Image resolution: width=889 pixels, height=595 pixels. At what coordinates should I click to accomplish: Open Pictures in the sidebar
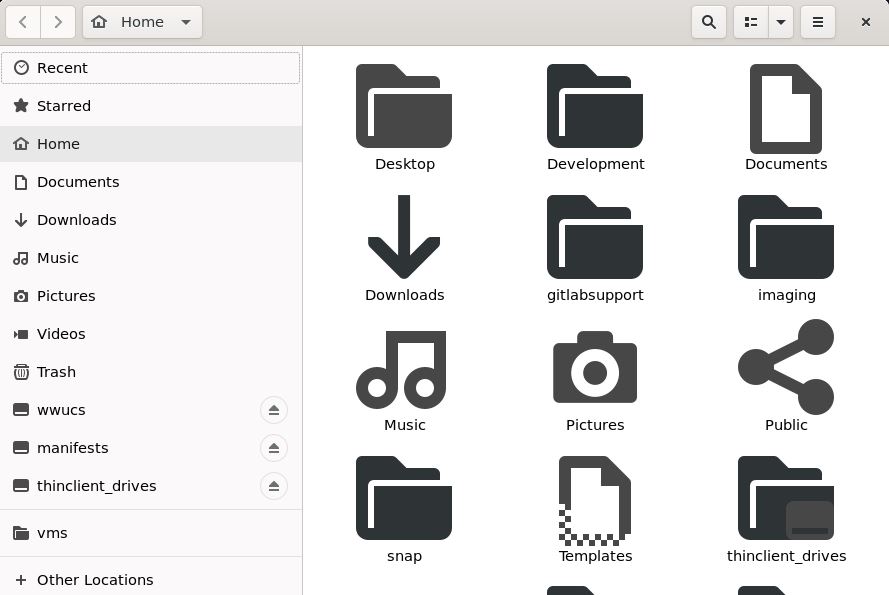(151, 296)
